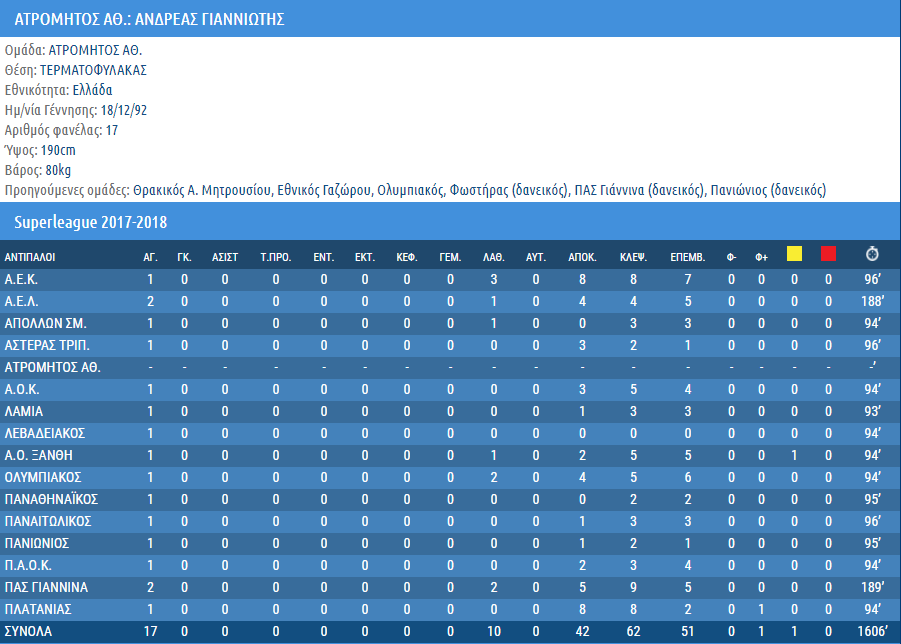The width and height of the screenshot is (901, 644).
Task: Click the ΑΣΙΣΤ column header
Action: coord(225,257)
